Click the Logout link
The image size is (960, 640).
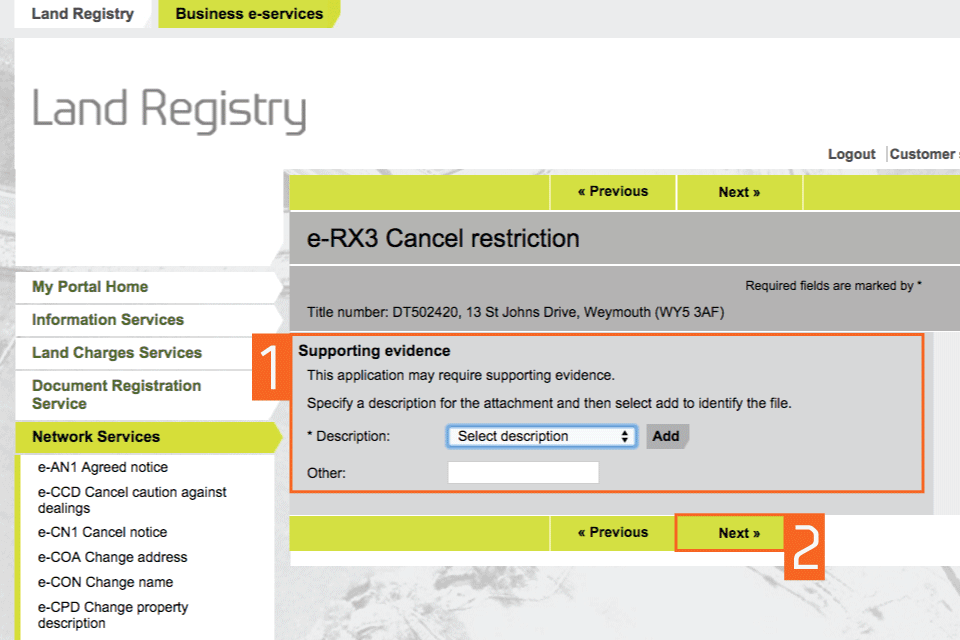(x=851, y=154)
